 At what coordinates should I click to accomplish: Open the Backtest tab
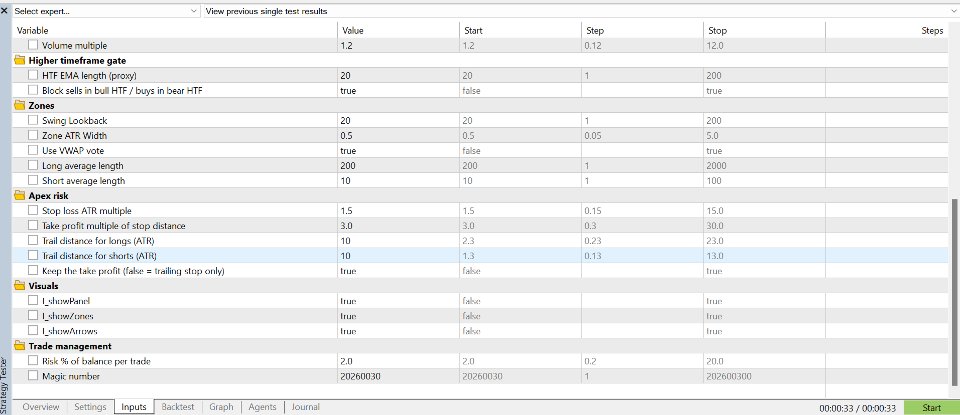coord(178,407)
